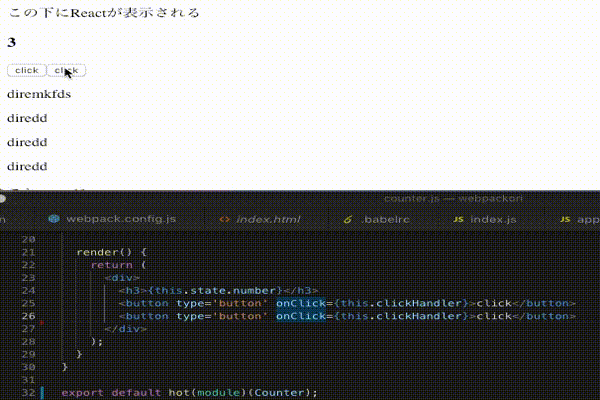Image resolution: width=600 pixels, height=400 pixels.
Task: Click the second 'click' button under the cursor
Action: coord(67,70)
